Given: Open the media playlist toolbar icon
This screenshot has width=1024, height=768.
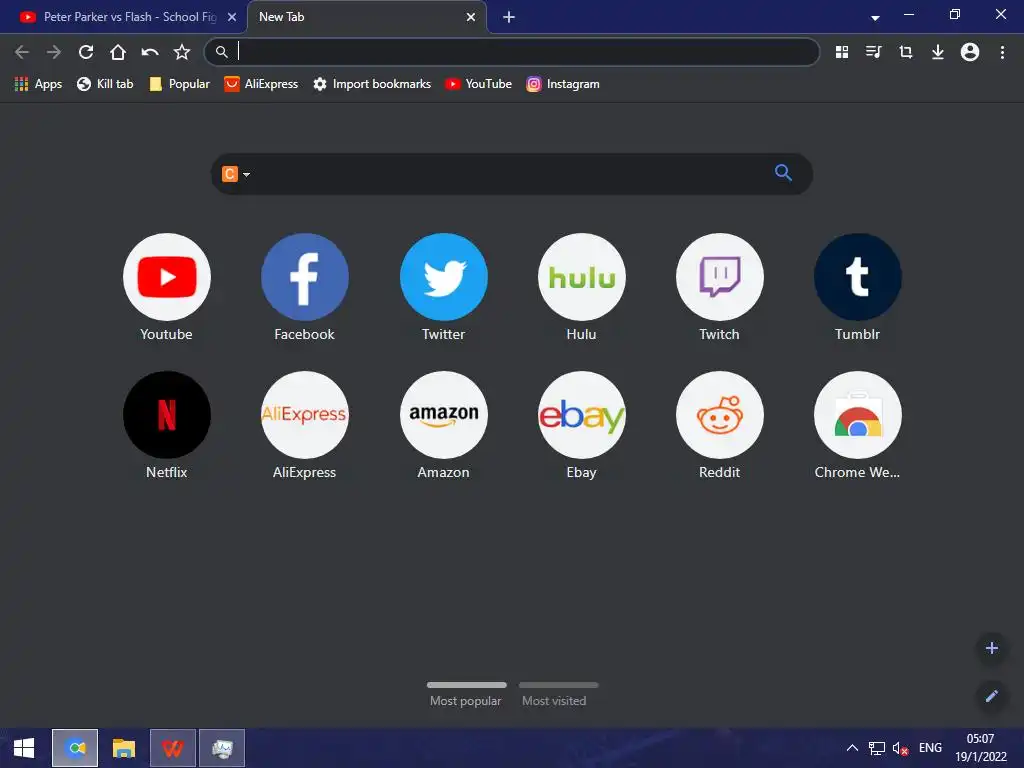Looking at the screenshot, I should click(874, 52).
